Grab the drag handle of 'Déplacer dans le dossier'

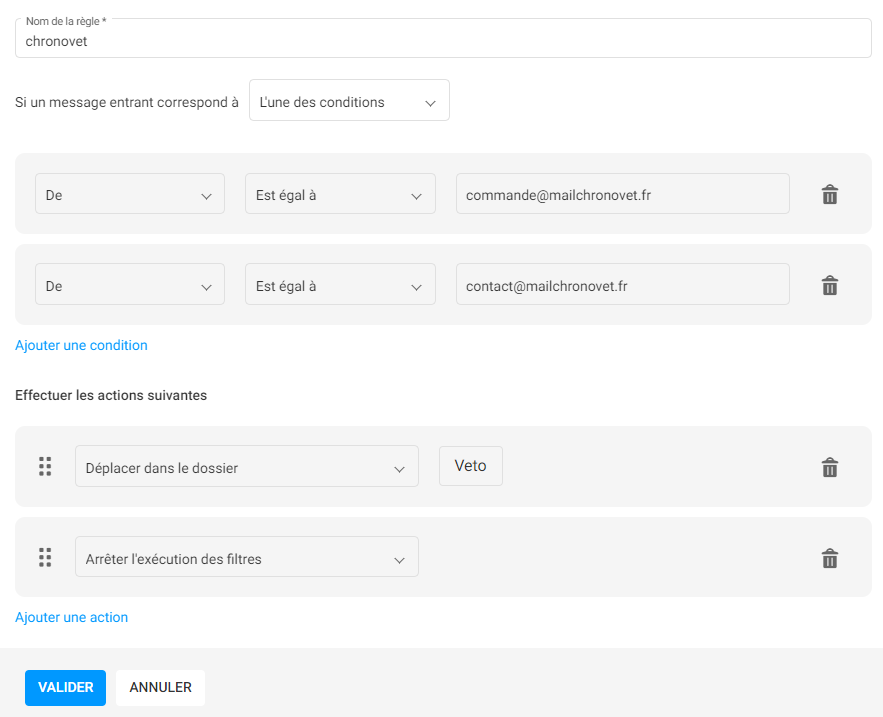[45, 466]
